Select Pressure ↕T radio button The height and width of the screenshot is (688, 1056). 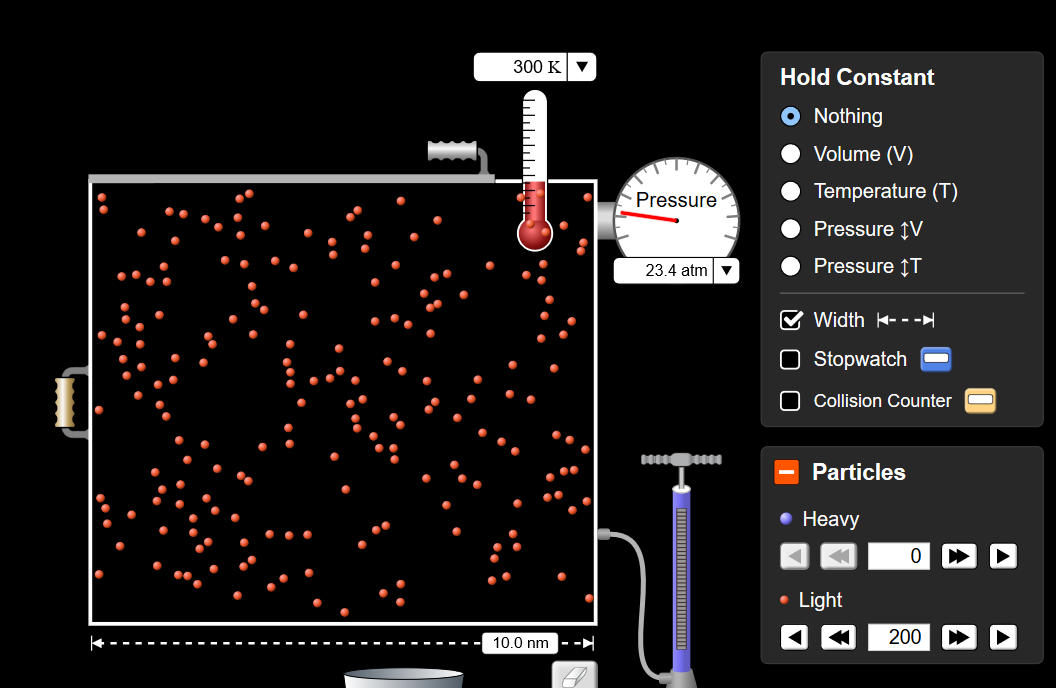[x=790, y=266]
